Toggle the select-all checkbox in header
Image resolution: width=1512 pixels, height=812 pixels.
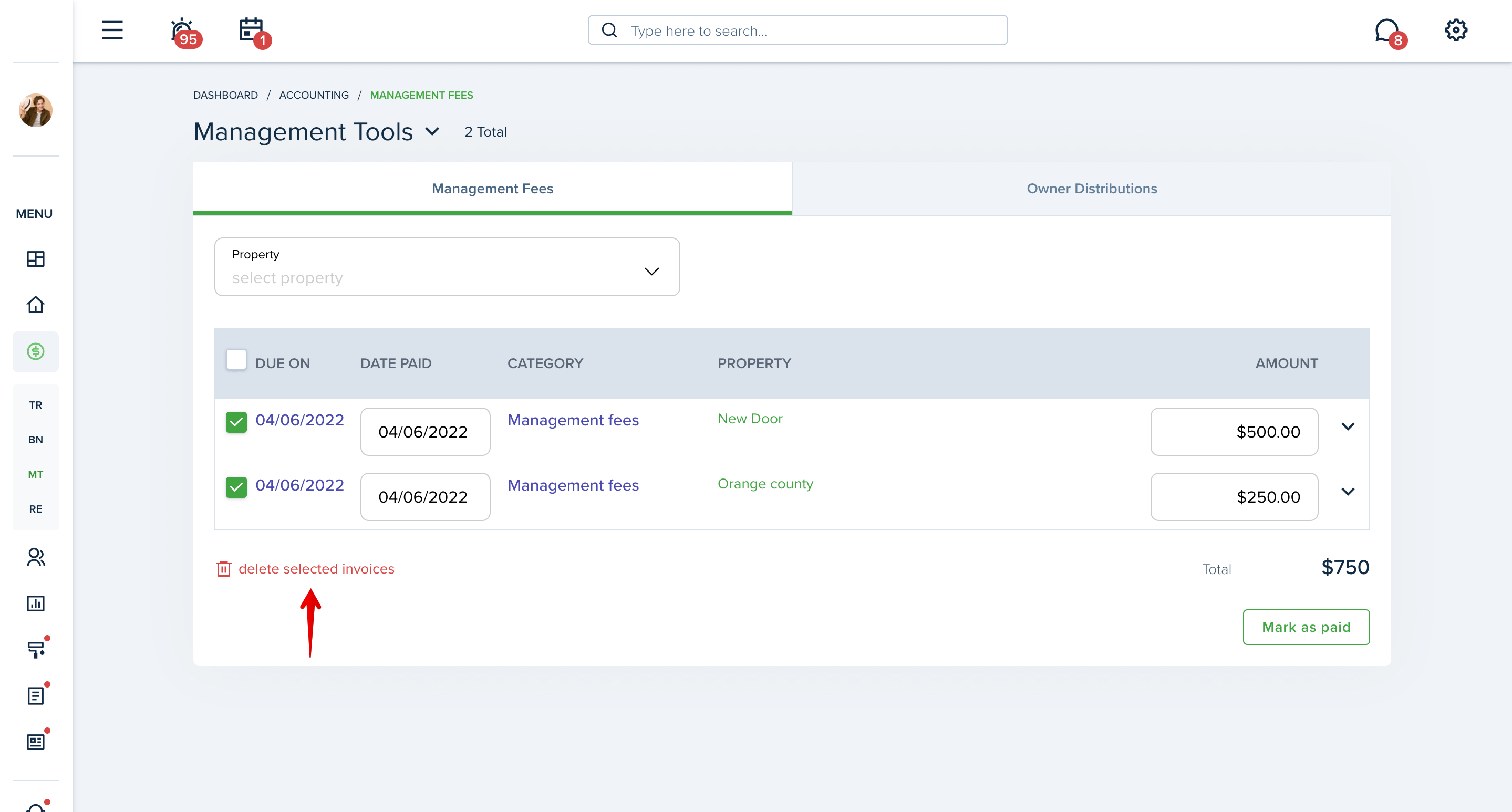(x=236, y=359)
